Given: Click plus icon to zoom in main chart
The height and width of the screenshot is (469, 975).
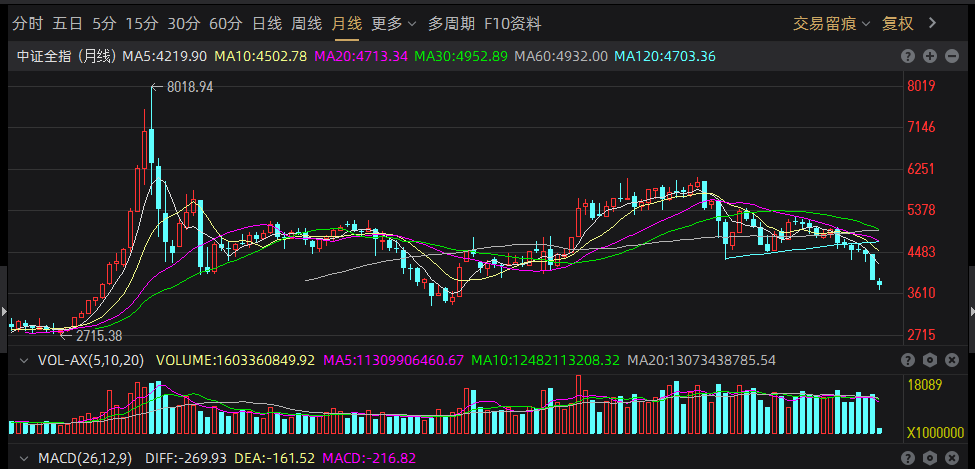Looking at the screenshot, I should (x=930, y=57).
